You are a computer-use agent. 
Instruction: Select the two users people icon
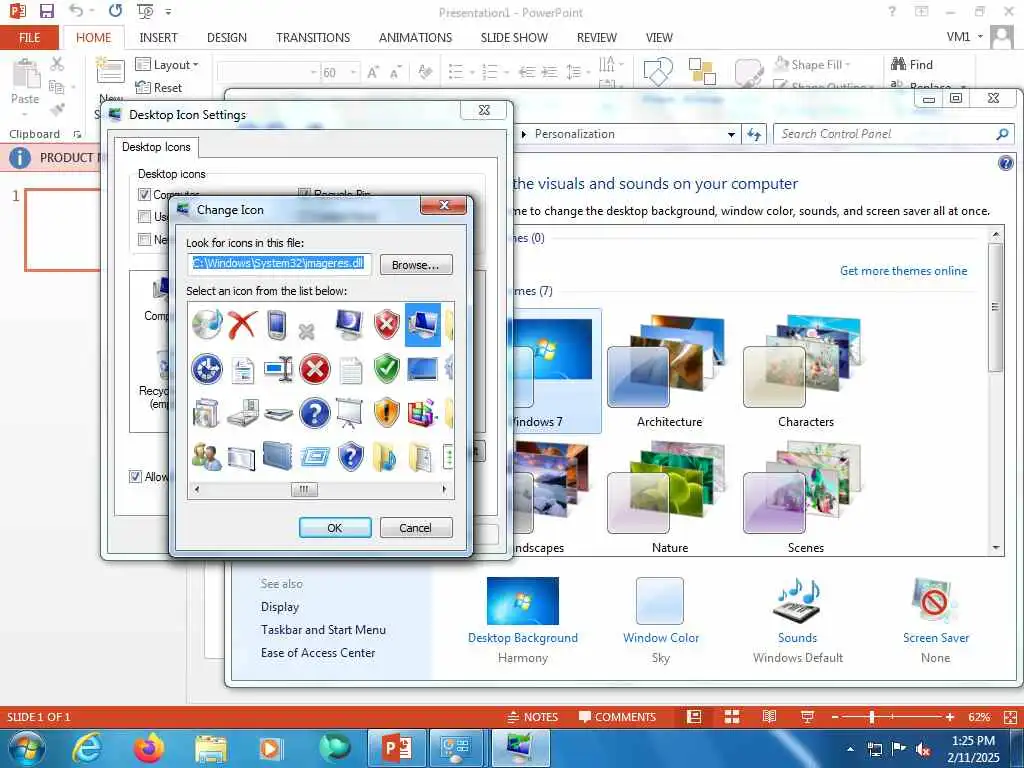click(207, 456)
